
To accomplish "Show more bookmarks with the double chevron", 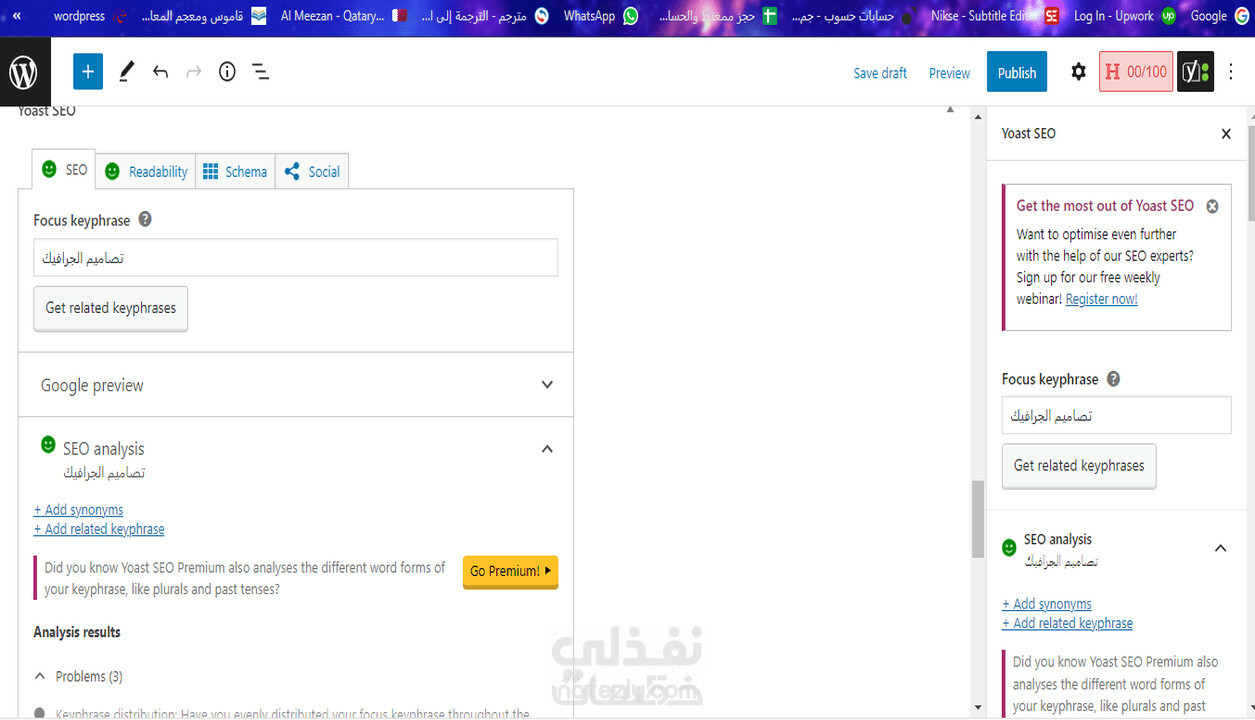I will pyautogui.click(x=17, y=16).
